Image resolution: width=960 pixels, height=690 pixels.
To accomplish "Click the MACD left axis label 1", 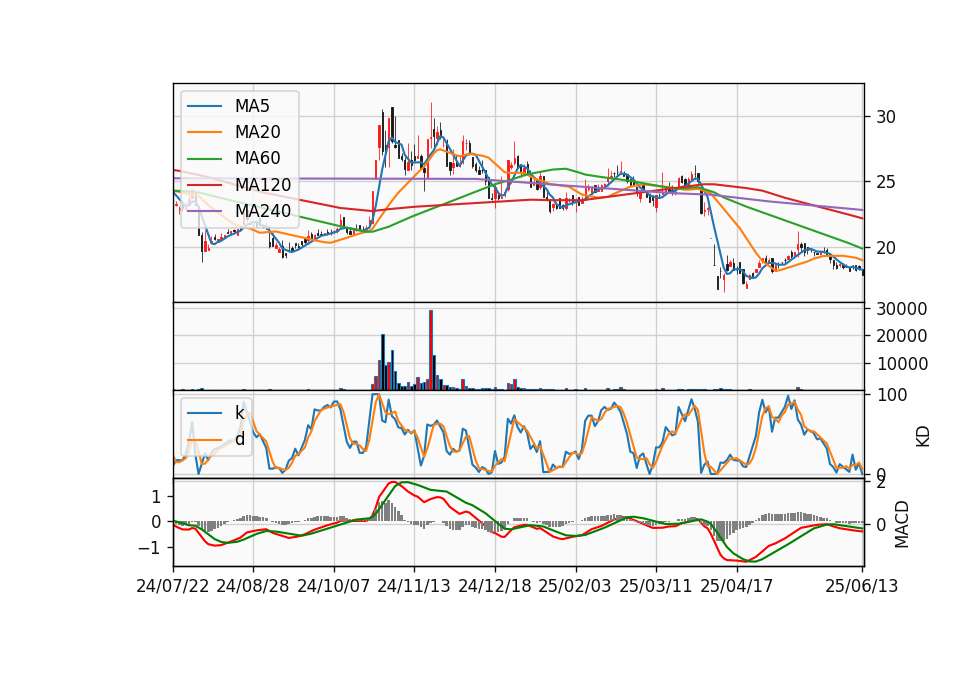I will coord(156,497).
